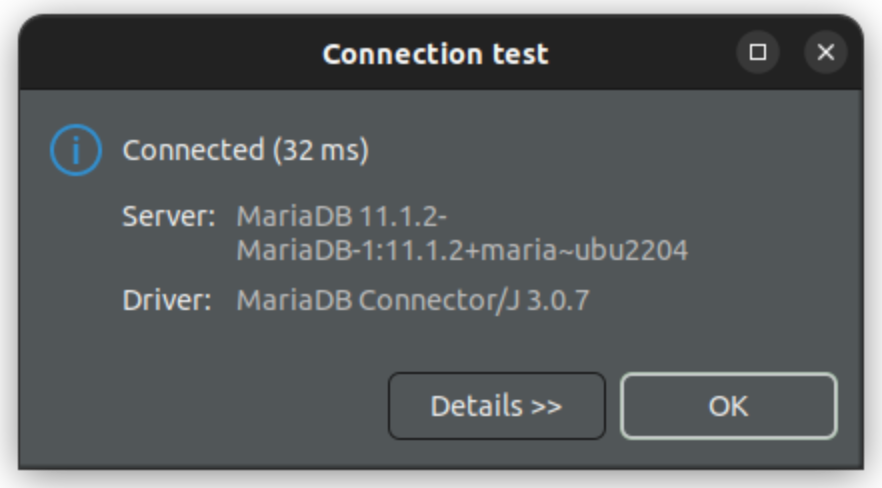Expand connection info with Details >>
Viewport: 882px width, 488px height.
(x=496, y=406)
